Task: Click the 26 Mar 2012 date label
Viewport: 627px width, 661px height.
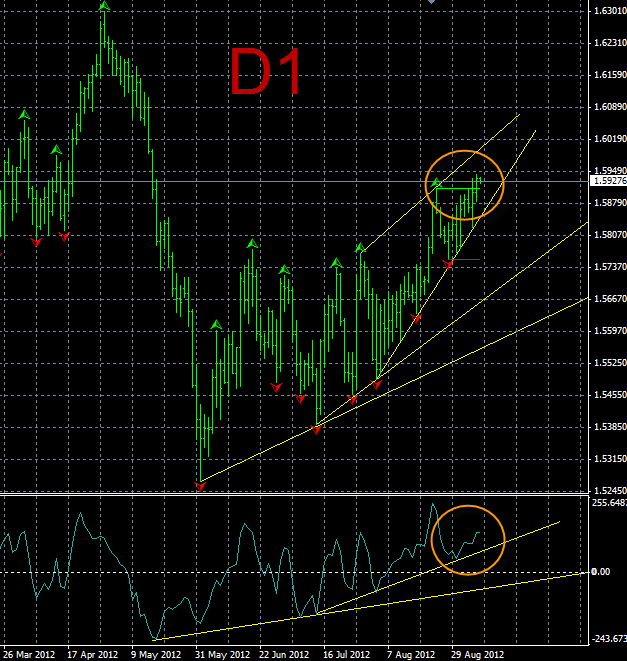Action: tap(29, 655)
